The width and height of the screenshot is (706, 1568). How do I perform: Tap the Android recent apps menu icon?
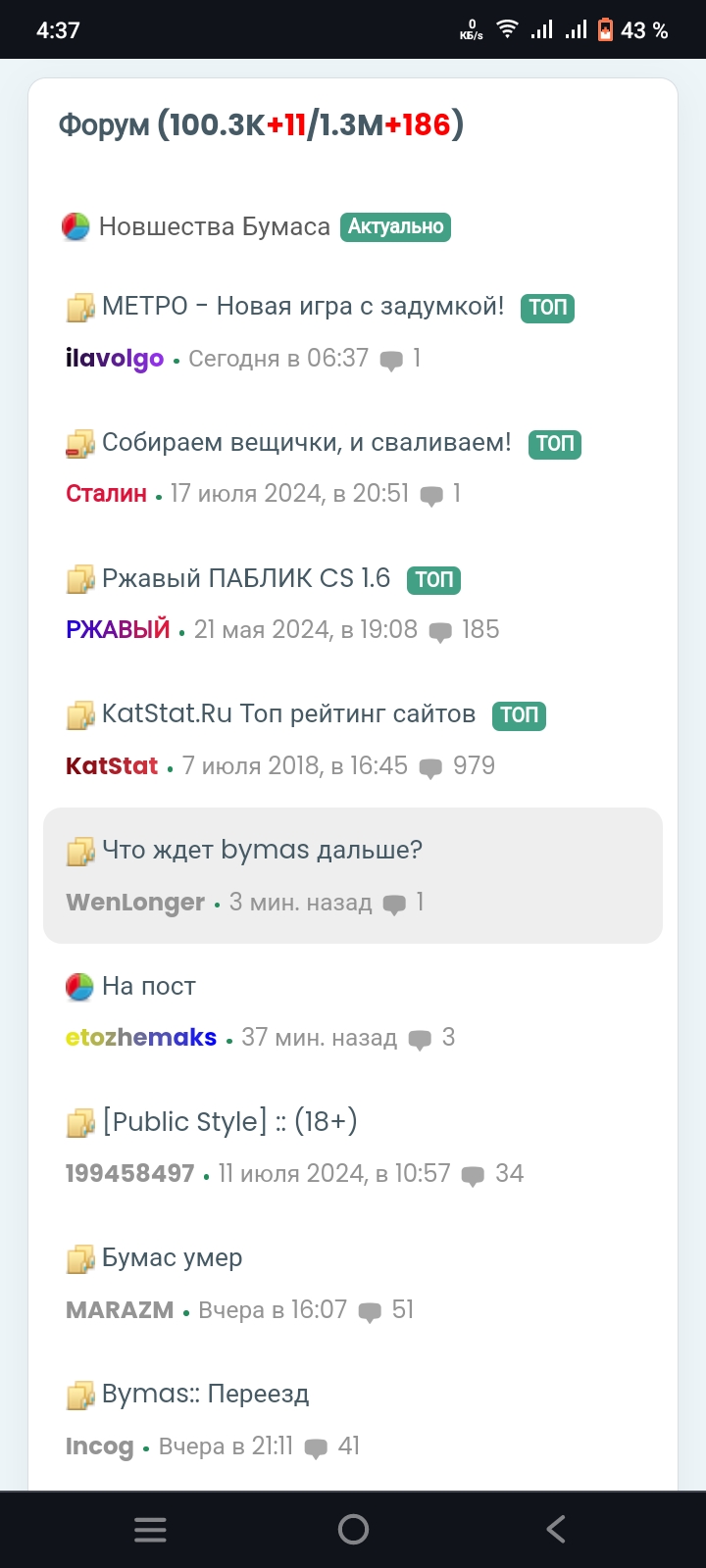[x=150, y=1529]
